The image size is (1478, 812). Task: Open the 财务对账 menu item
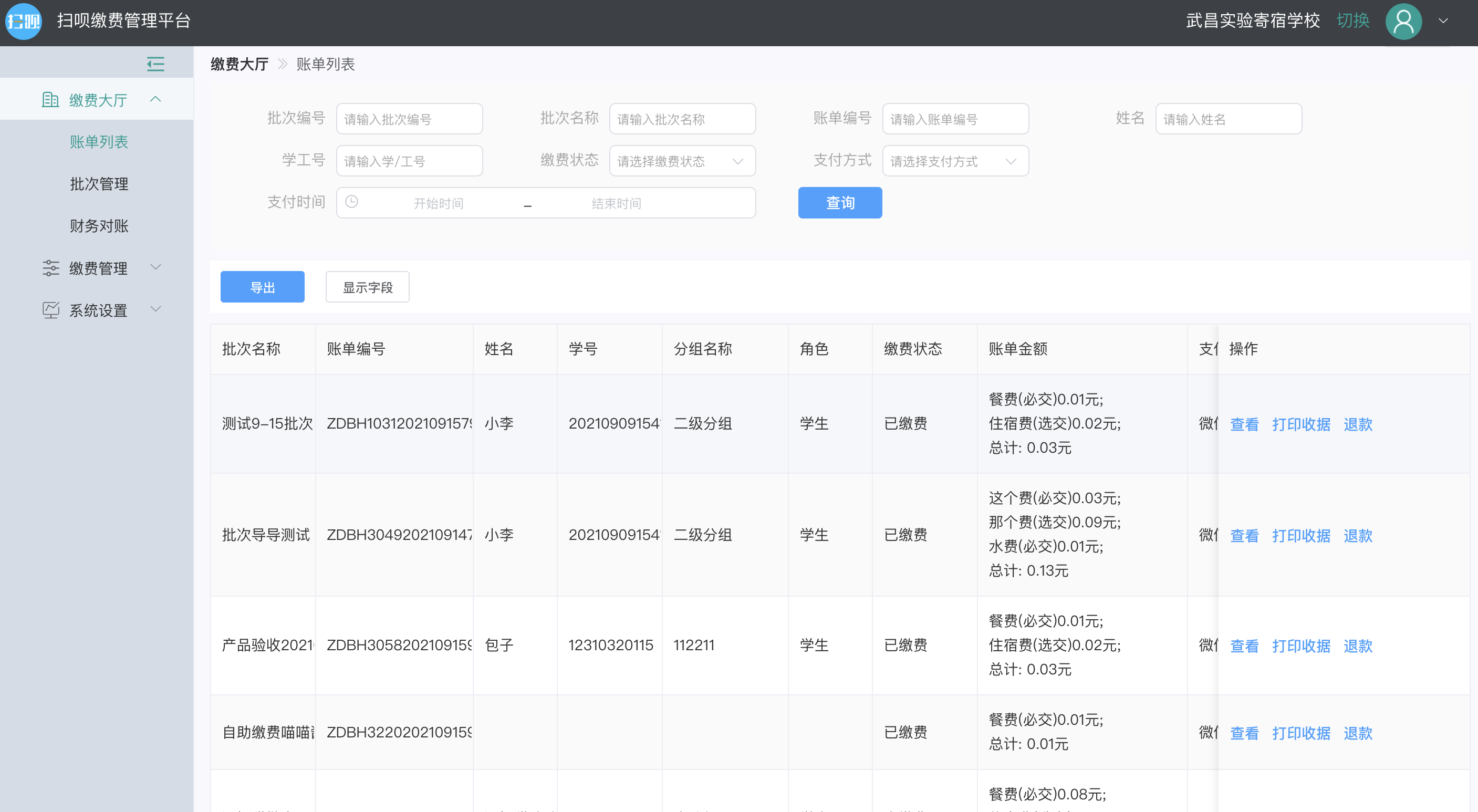click(99, 225)
